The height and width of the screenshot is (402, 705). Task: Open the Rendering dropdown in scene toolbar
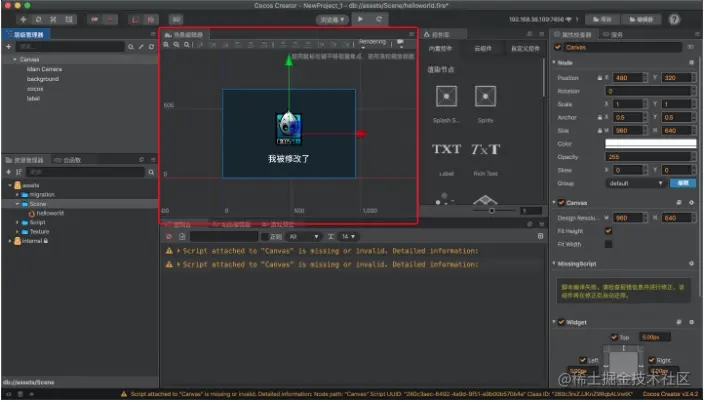[x=372, y=43]
